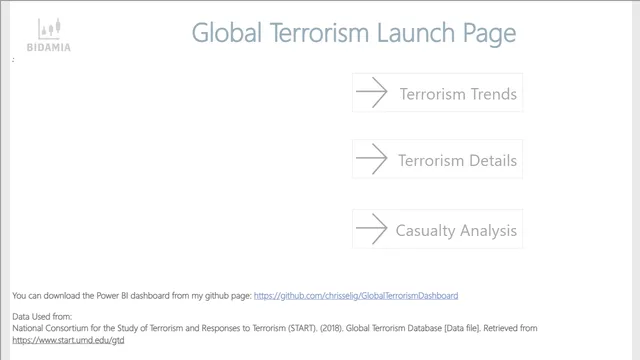Open the Casualty Analysis page button
640x360 pixels.
[437, 229]
